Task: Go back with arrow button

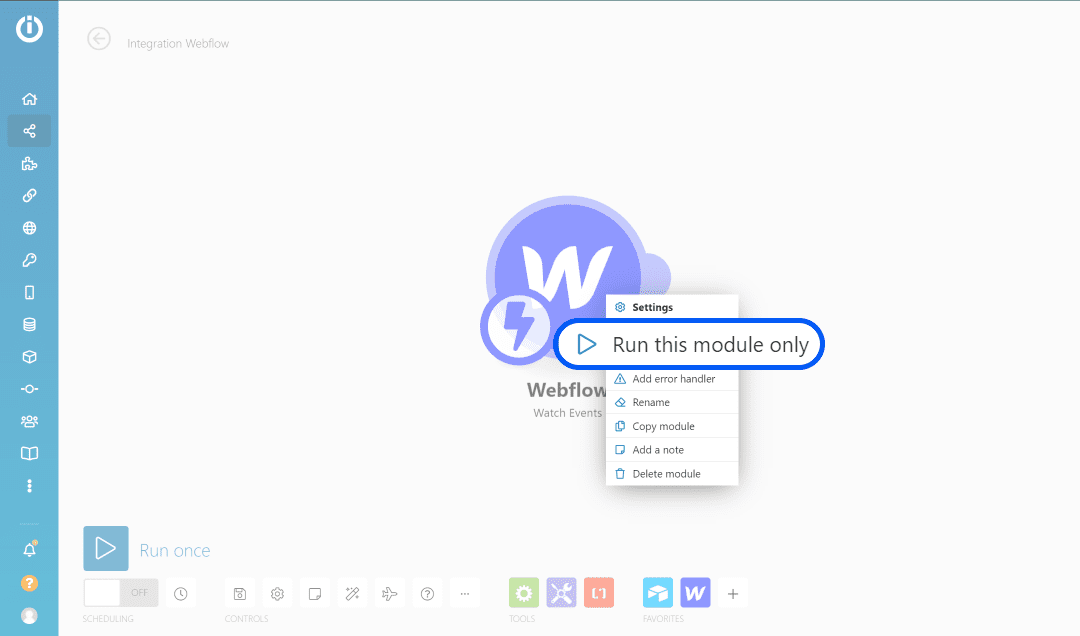Action: [x=99, y=39]
